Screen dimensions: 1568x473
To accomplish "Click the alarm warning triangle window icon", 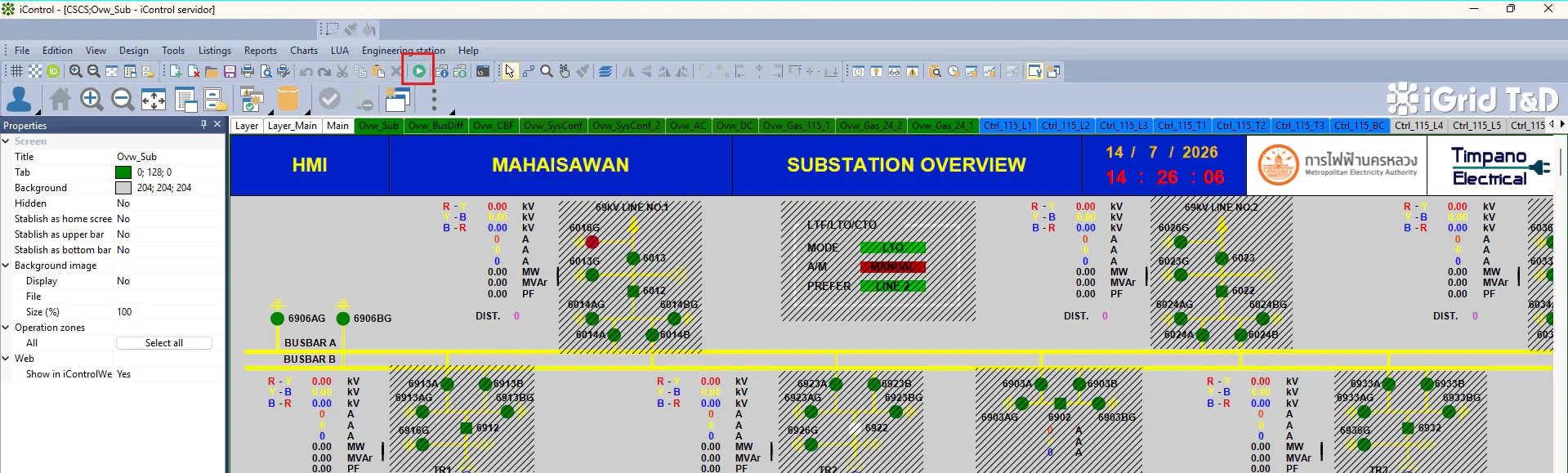I will [913, 72].
